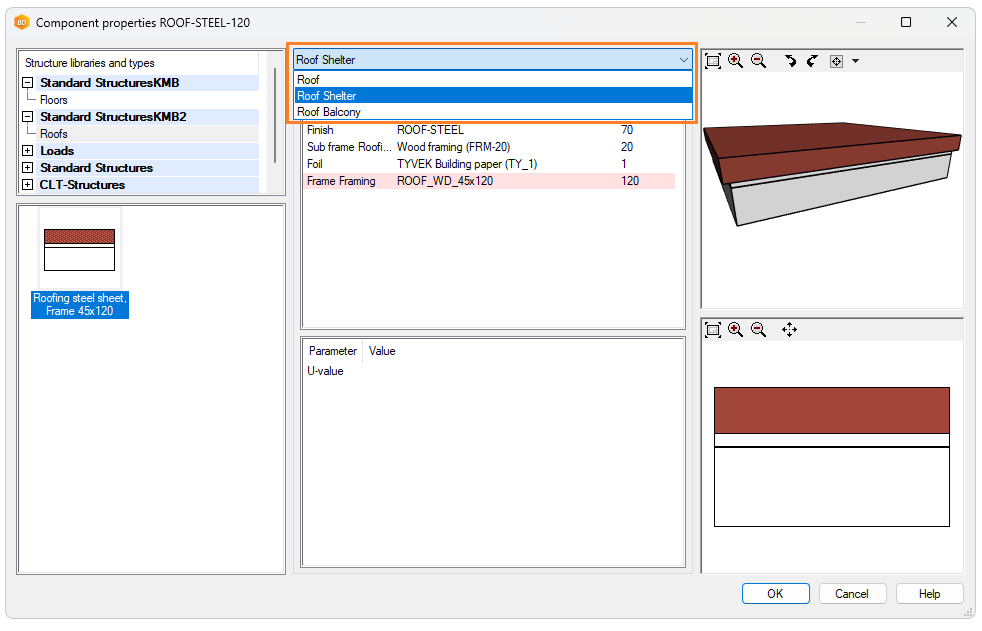Expand the CLT-Structures library node
The image size is (982, 631).
point(28,185)
